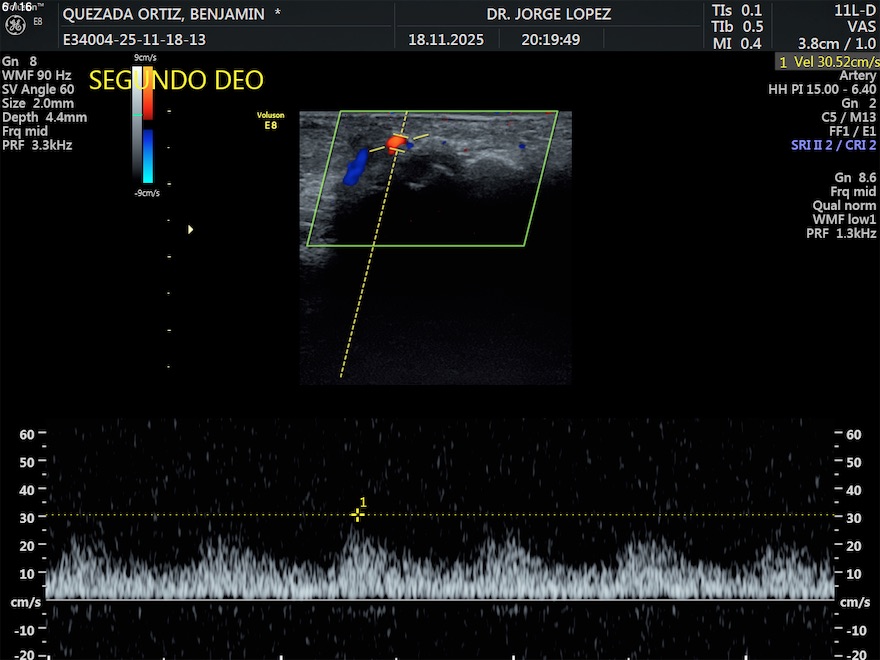Image resolution: width=880 pixels, height=660 pixels.
Task: Click the red-orange flow region in the gate
Action: point(395,144)
